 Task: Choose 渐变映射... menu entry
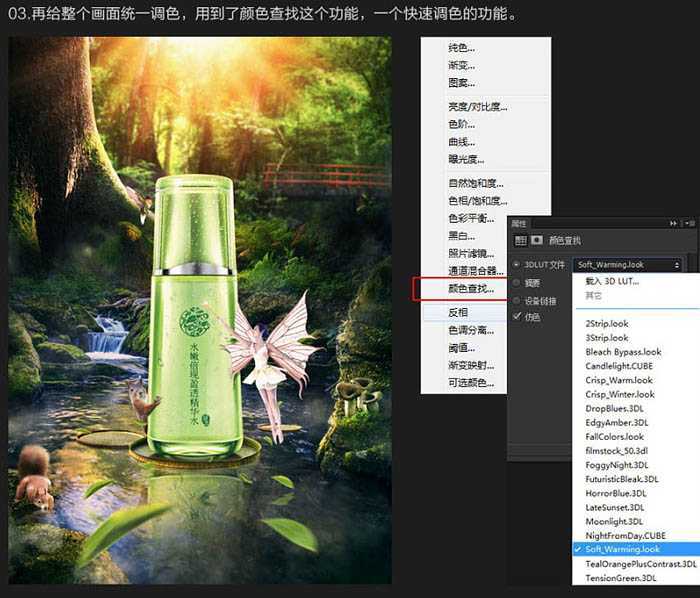(x=471, y=365)
